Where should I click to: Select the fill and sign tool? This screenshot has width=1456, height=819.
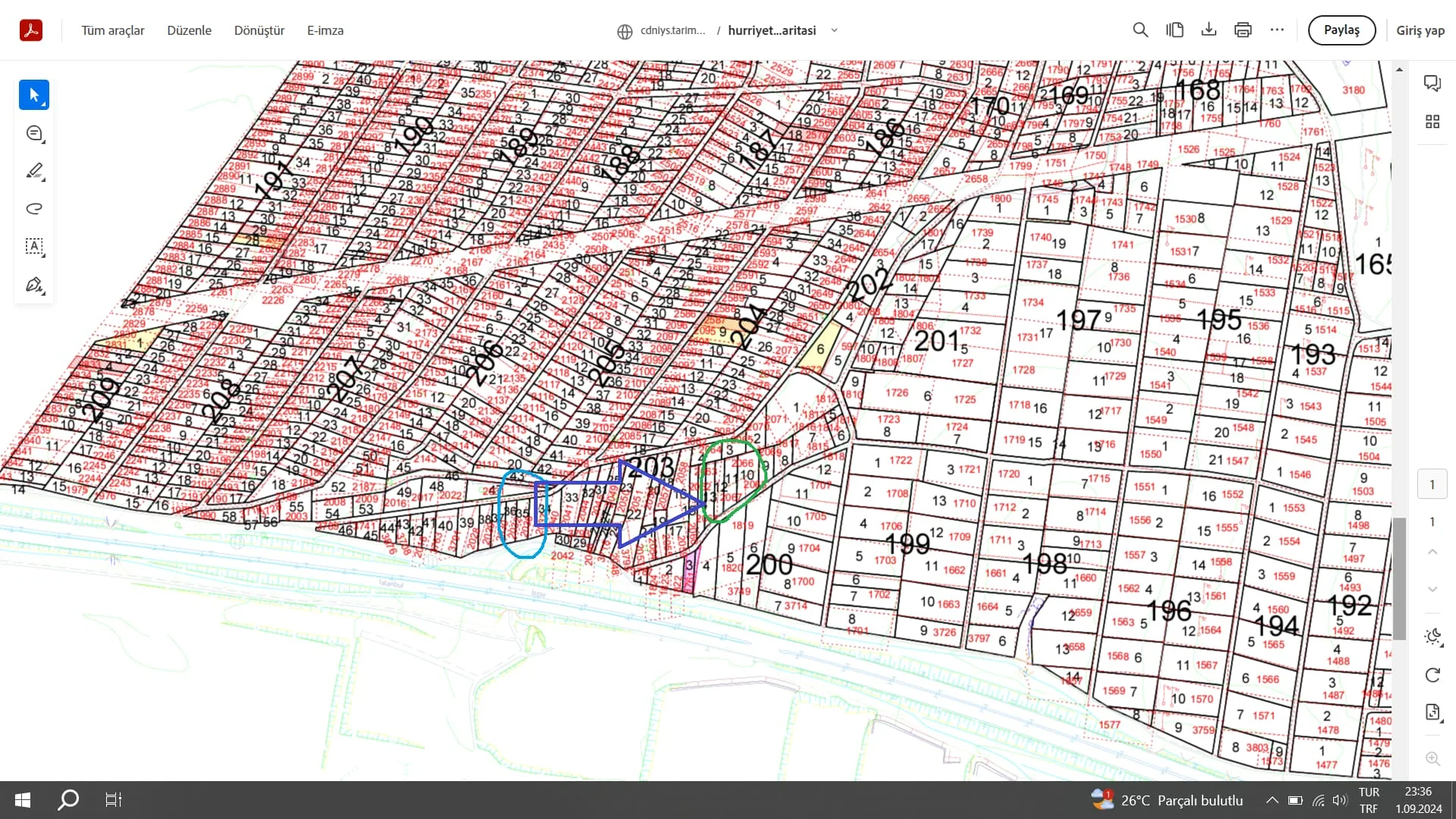click(33, 285)
